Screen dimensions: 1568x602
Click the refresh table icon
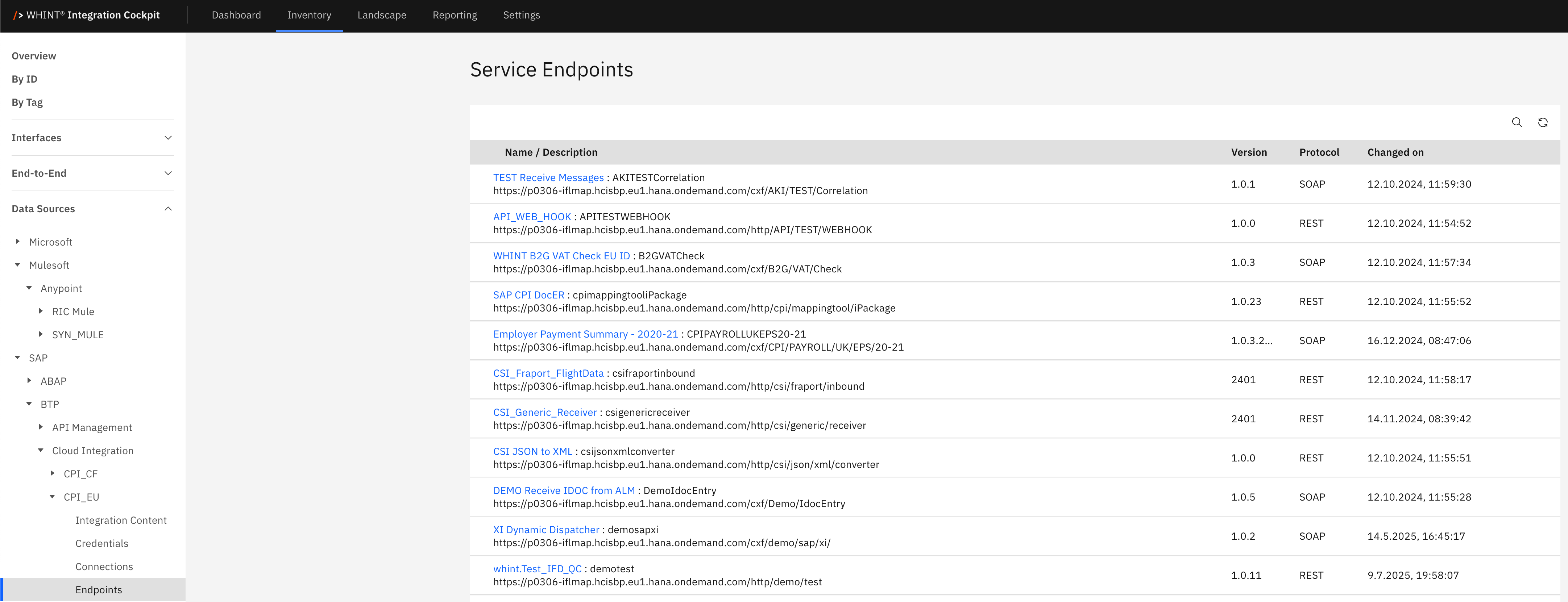[1542, 122]
